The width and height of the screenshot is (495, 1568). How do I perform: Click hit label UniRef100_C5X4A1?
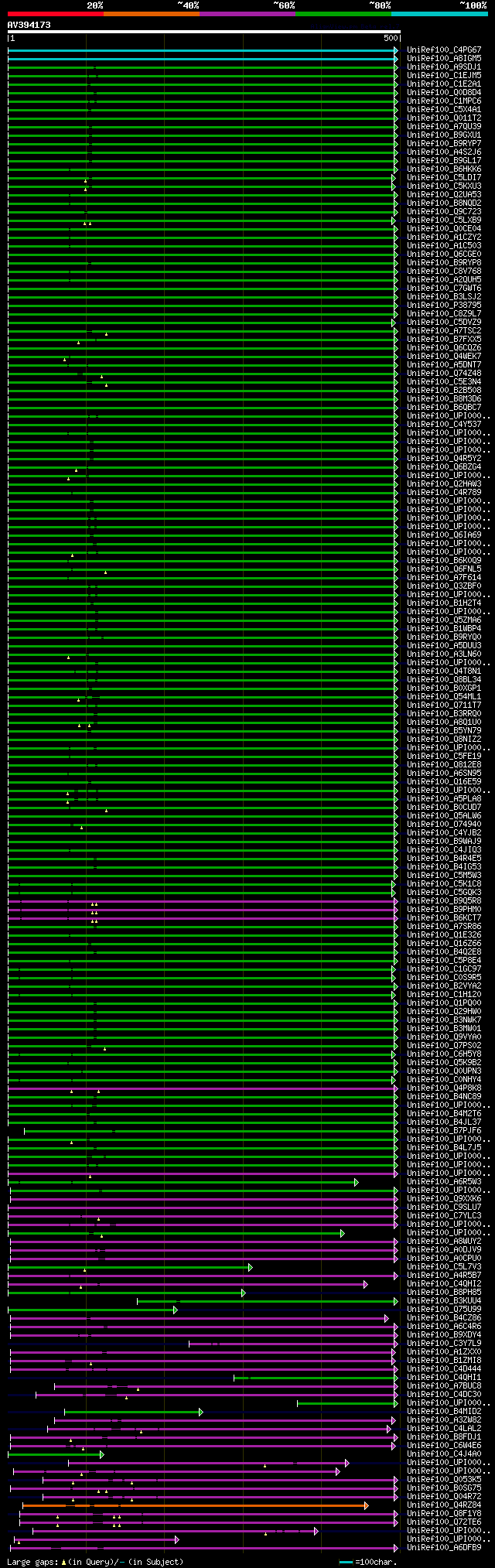click(444, 110)
